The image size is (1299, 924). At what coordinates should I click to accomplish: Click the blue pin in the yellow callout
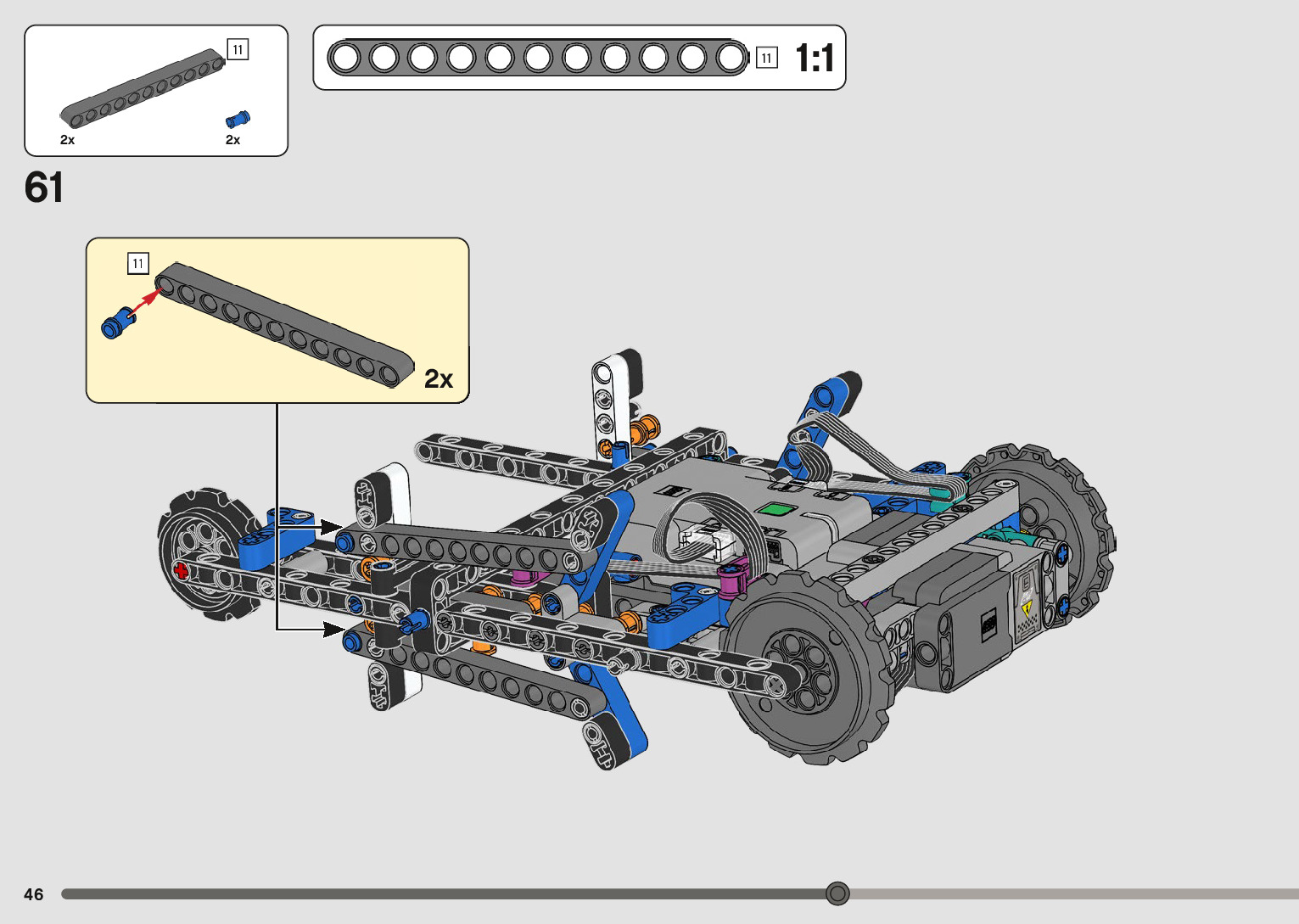(117, 323)
